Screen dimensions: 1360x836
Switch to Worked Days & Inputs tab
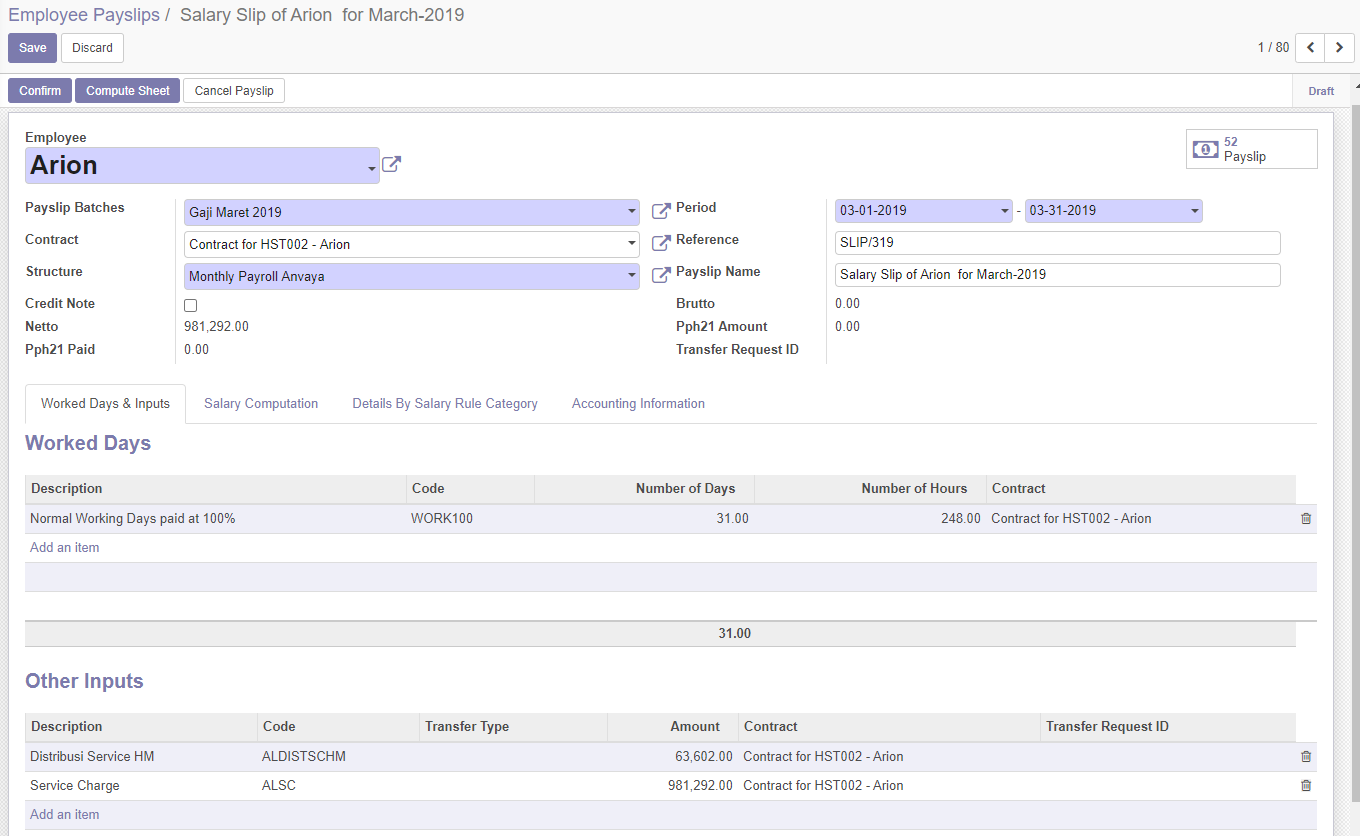click(105, 404)
